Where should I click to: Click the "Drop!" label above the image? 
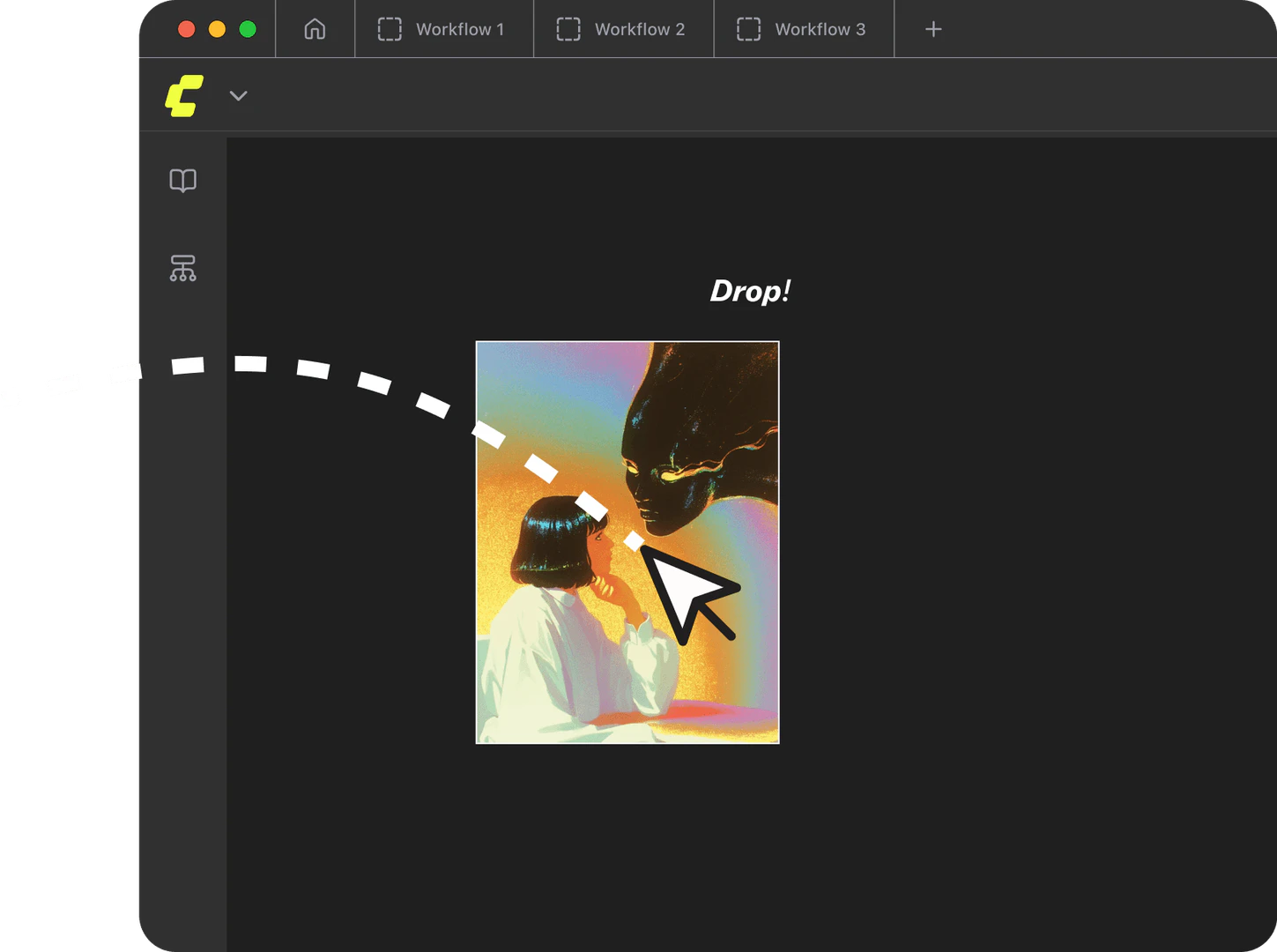[750, 291]
